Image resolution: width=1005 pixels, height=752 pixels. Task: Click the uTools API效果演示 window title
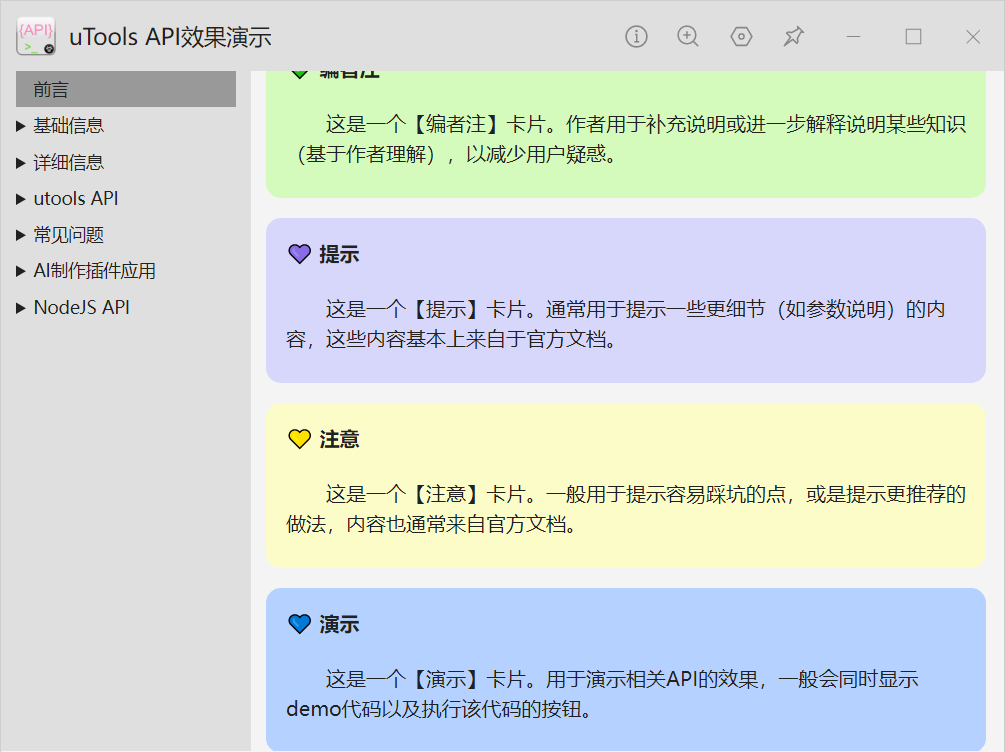170,37
